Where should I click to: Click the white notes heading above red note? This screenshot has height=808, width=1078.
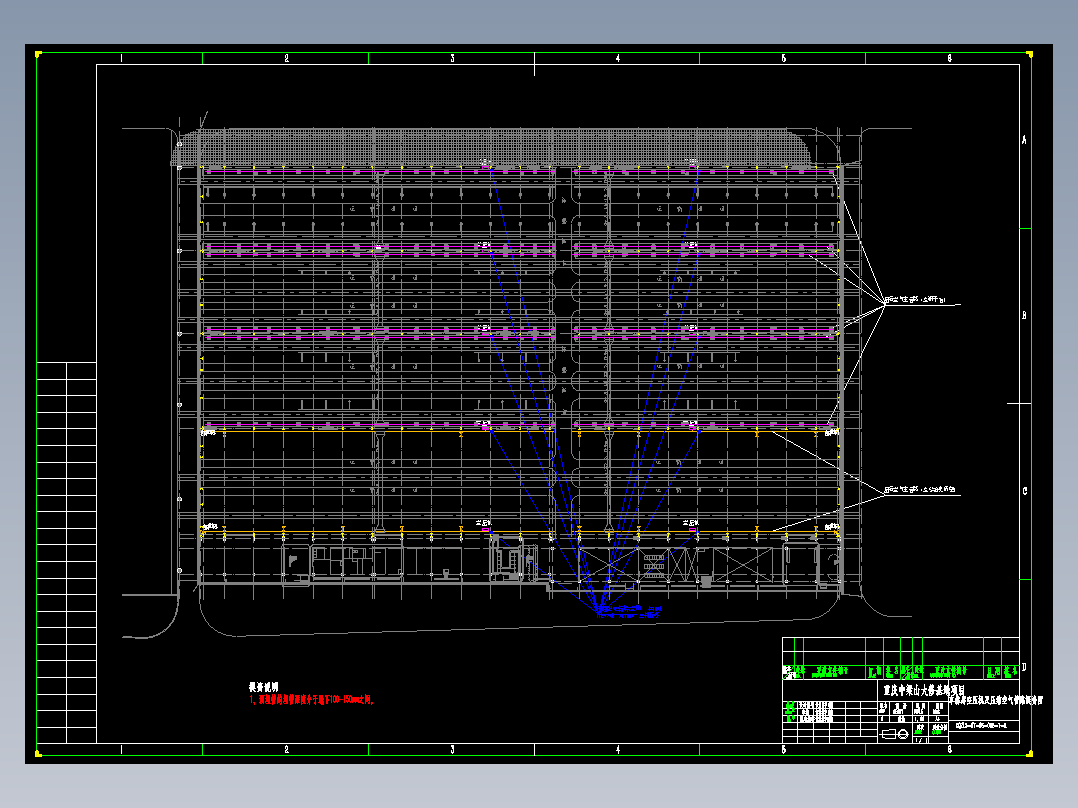tap(263, 687)
